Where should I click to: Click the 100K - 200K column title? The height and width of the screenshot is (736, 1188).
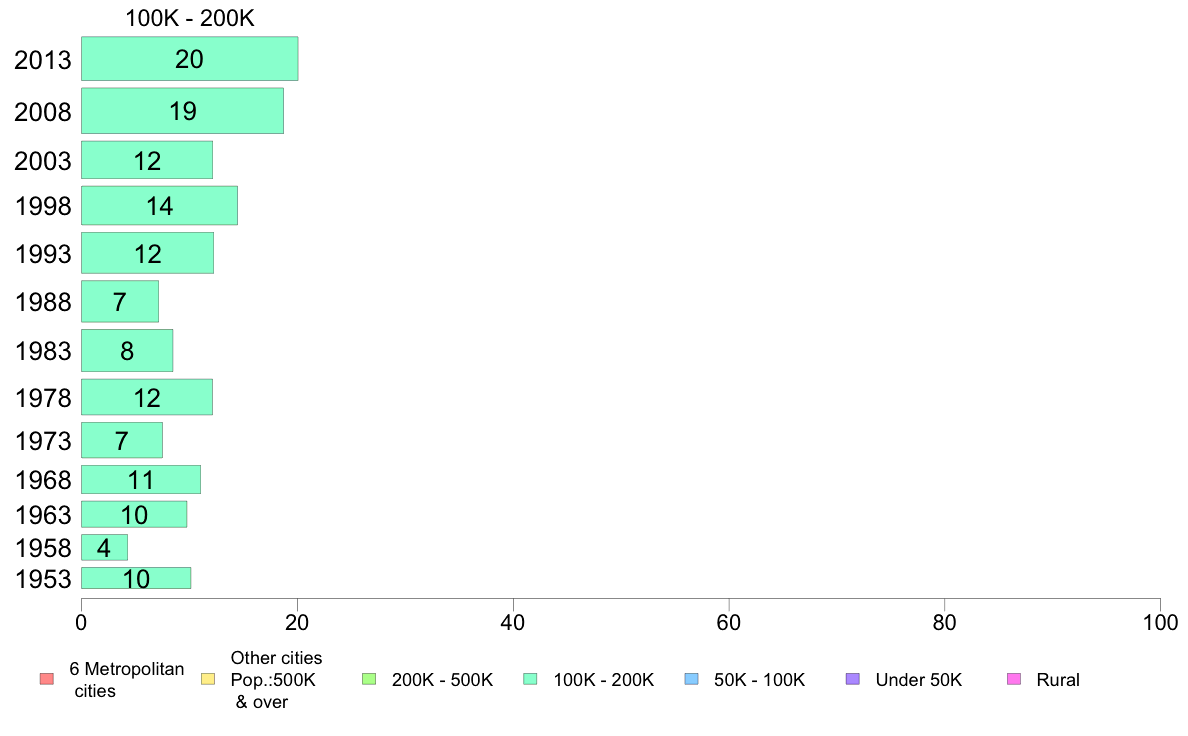tap(189, 18)
